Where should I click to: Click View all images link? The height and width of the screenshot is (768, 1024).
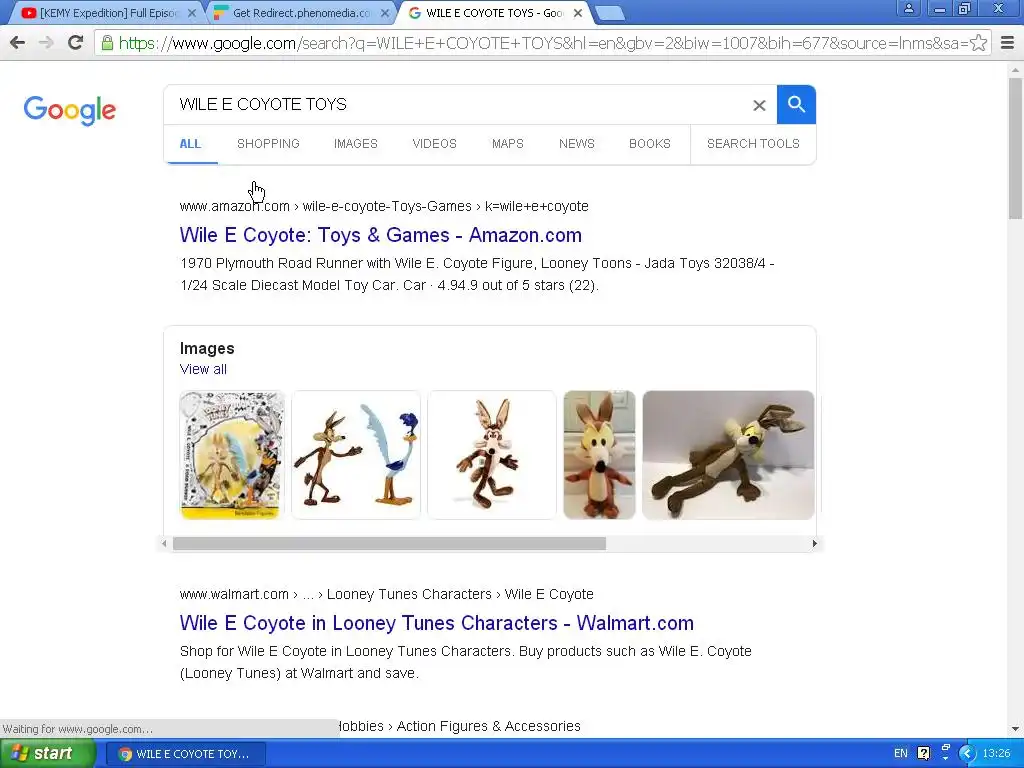[x=203, y=369]
